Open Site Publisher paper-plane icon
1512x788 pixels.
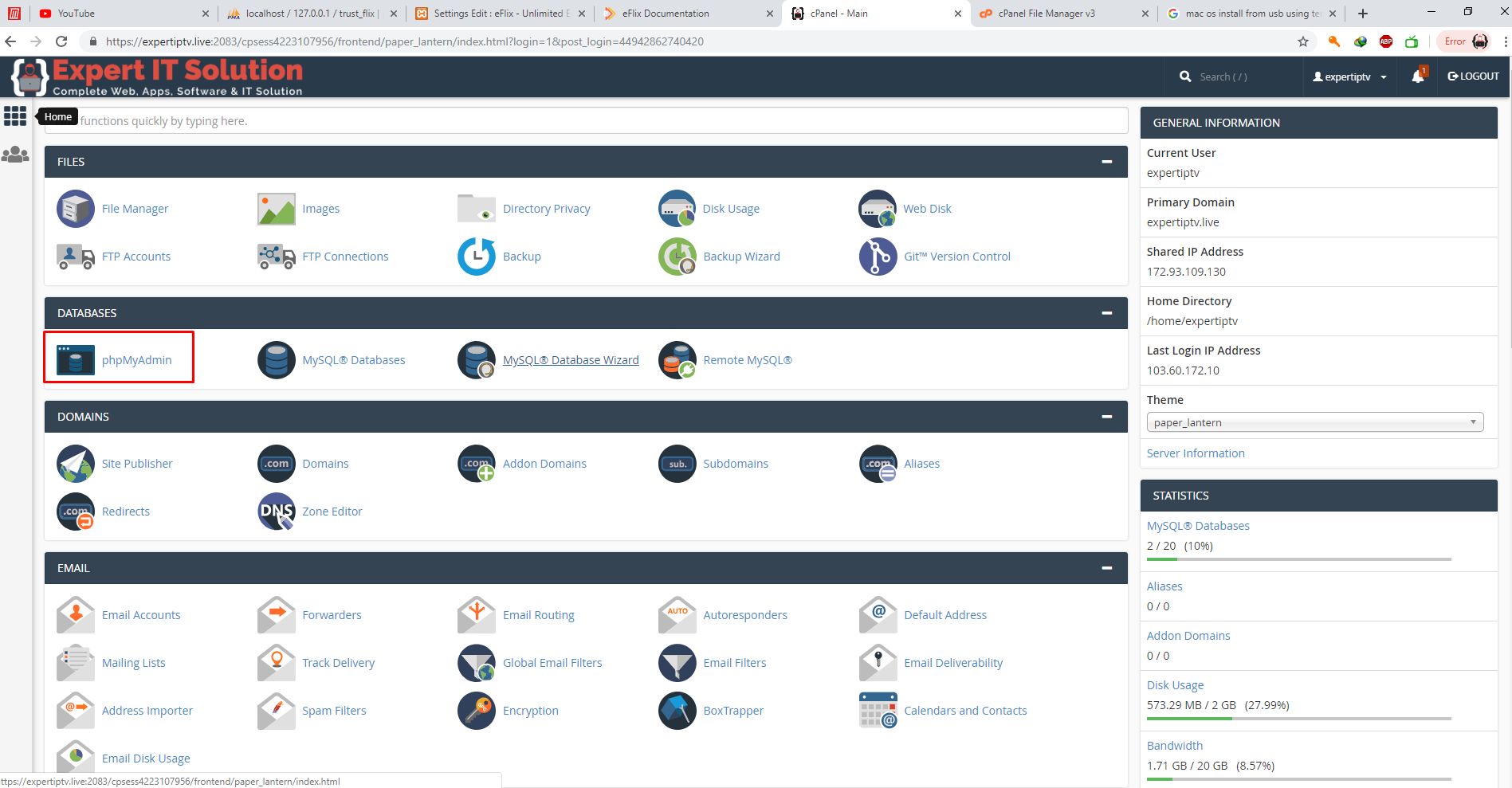(76, 464)
